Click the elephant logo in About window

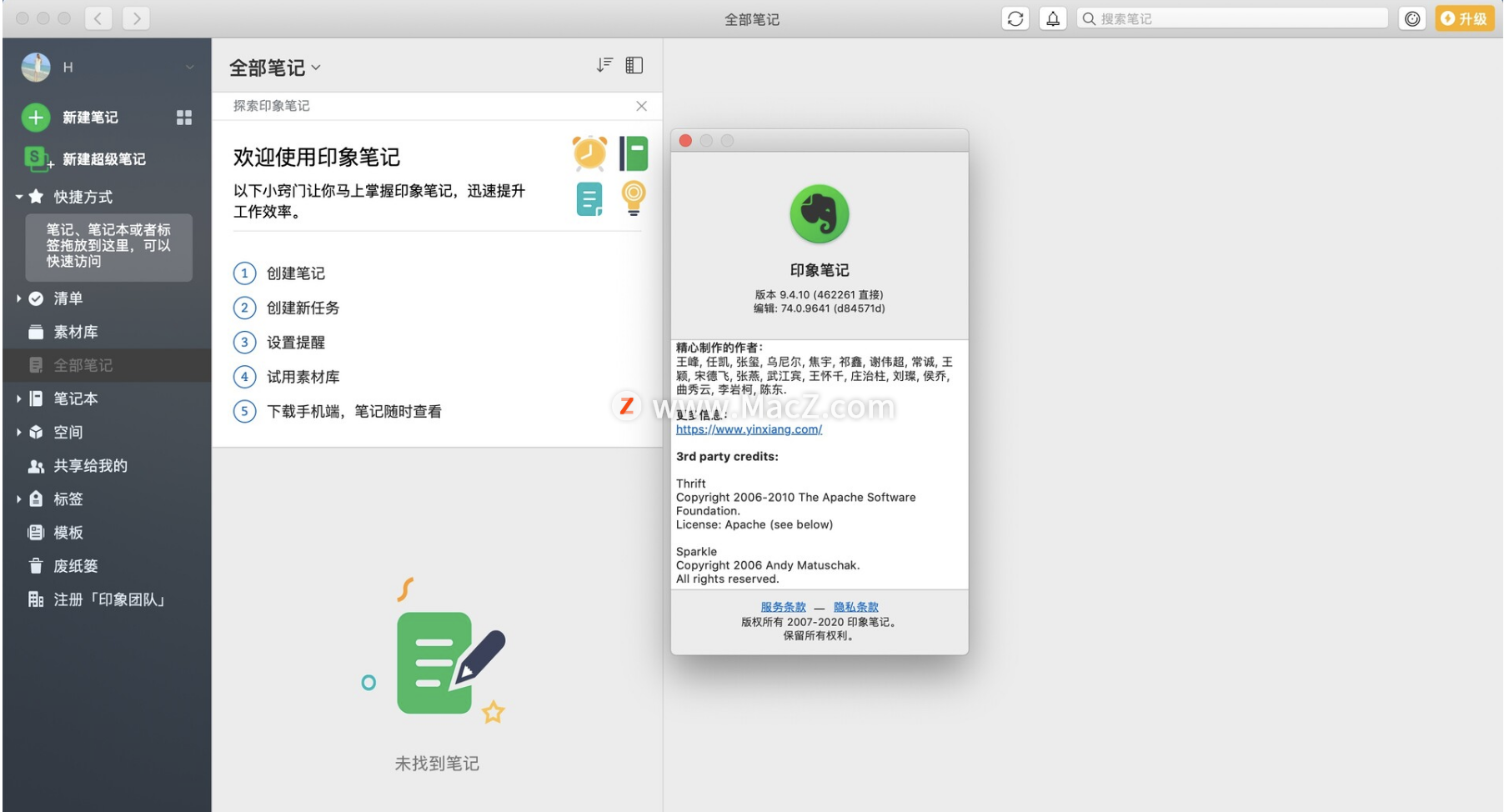click(x=820, y=214)
